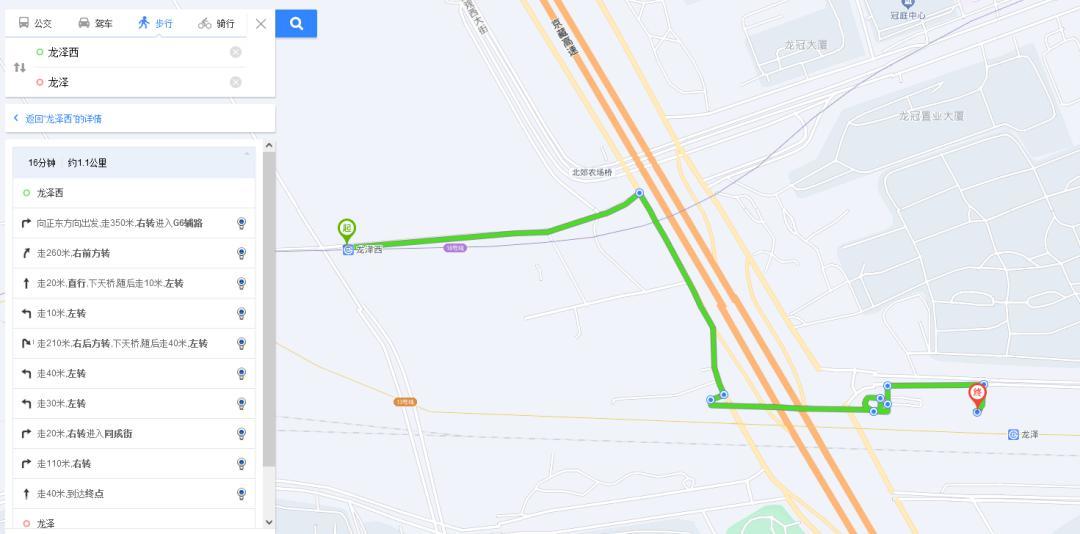Switch to 公交 transit tab
The height and width of the screenshot is (534, 1080).
(x=35, y=23)
